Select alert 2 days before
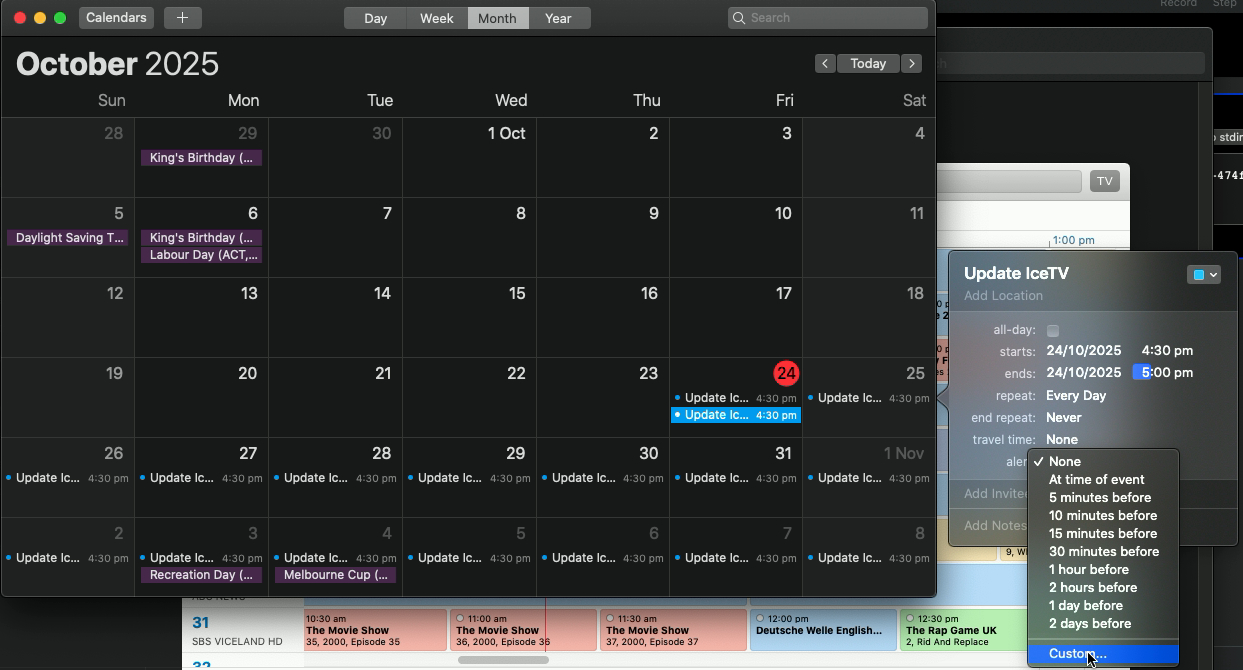Viewport: 1243px width, 670px height. pos(1103,624)
